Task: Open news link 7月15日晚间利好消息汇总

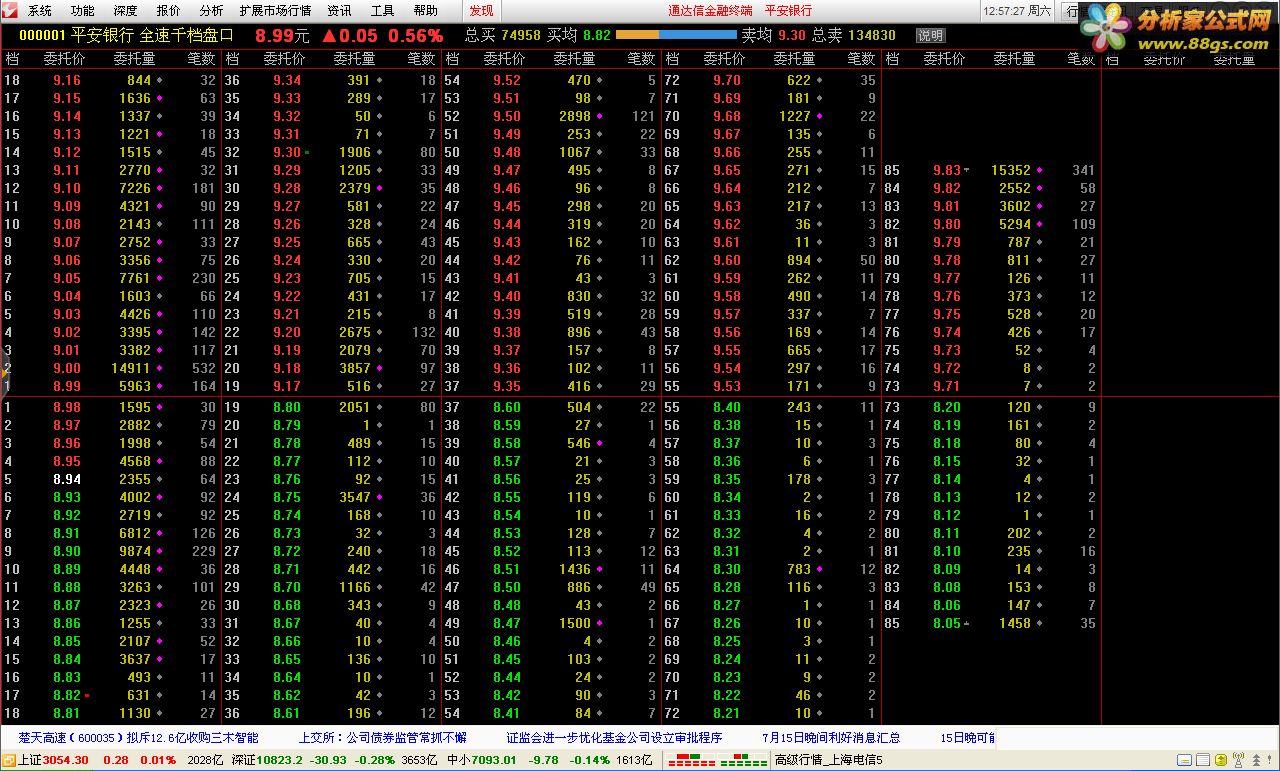Action: coord(831,738)
